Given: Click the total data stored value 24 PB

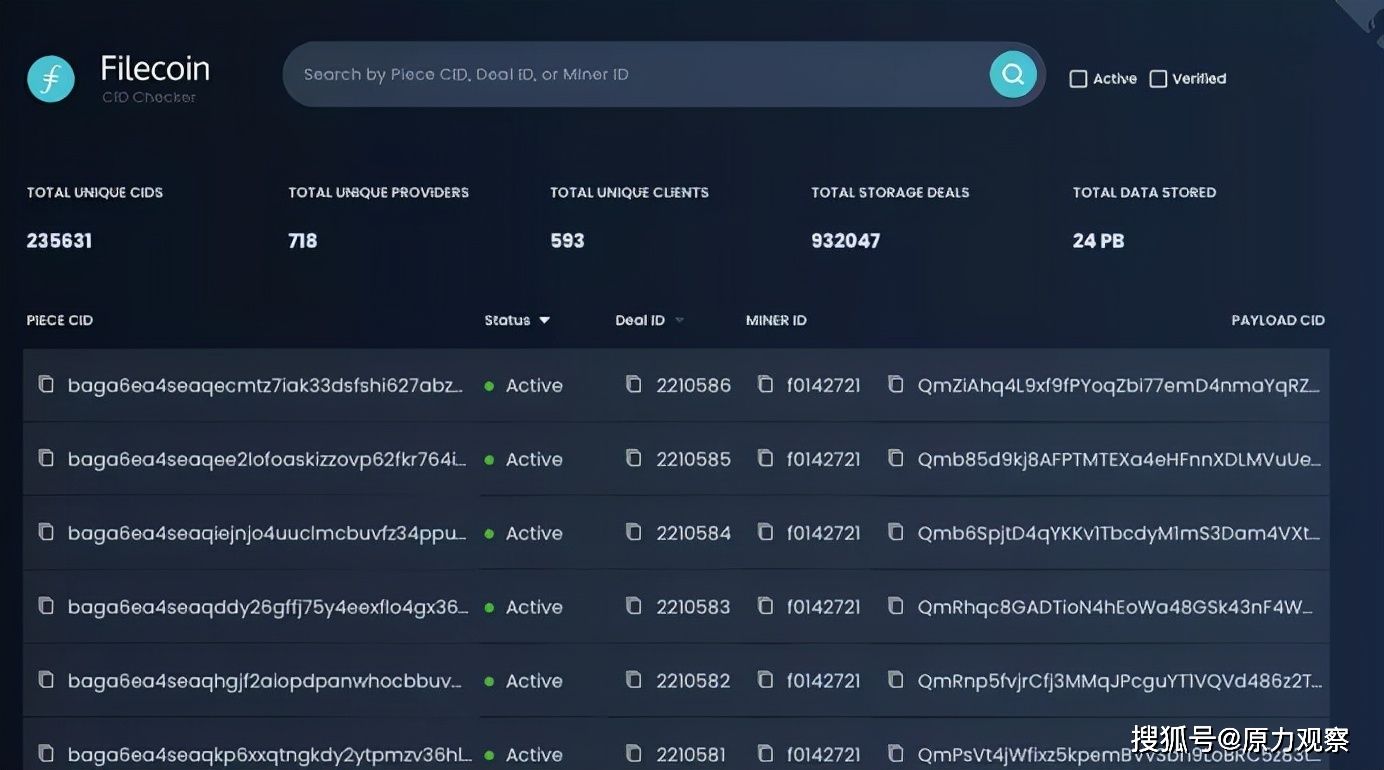Looking at the screenshot, I should (x=1099, y=241).
